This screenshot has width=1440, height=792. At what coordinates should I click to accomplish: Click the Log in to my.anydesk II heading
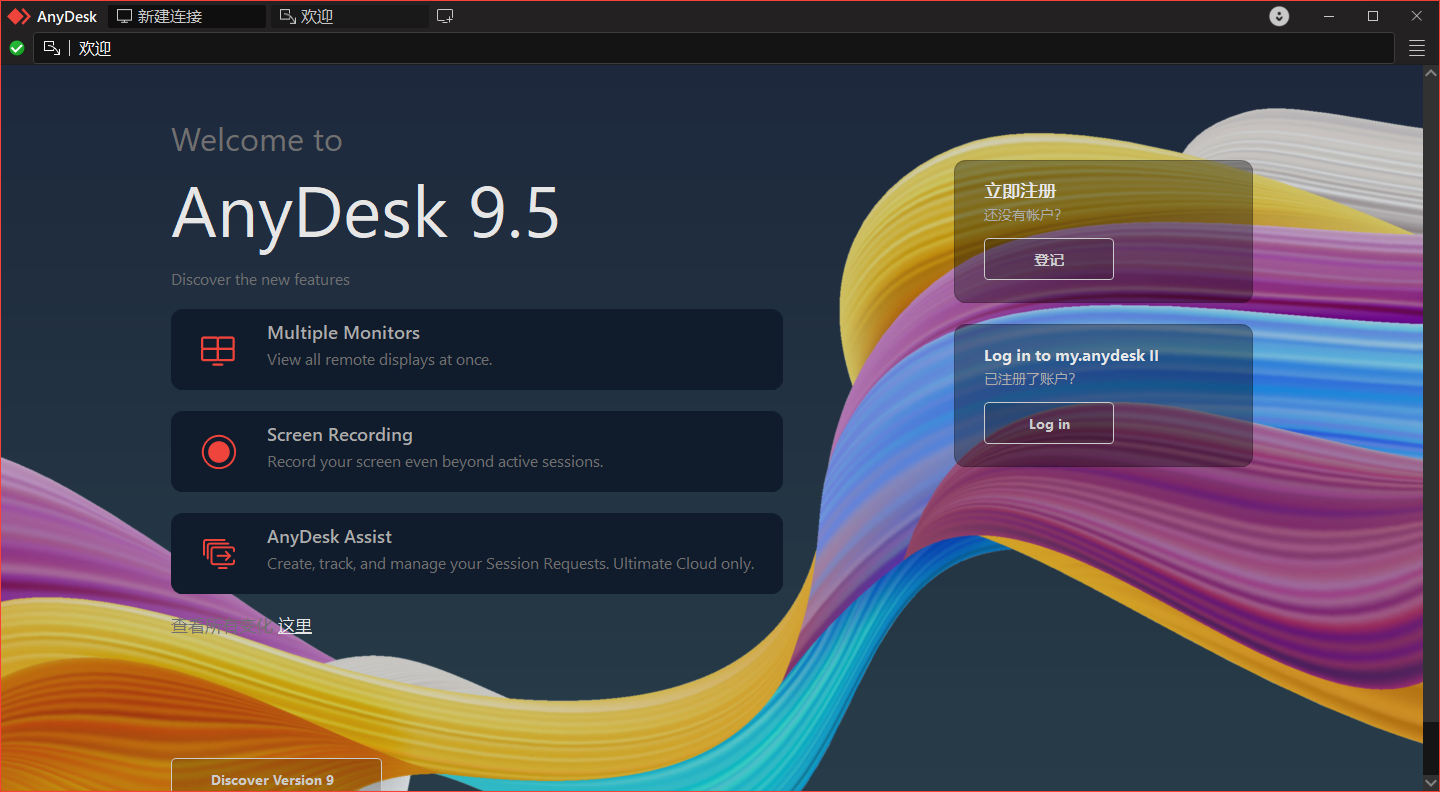click(x=1071, y=355)
